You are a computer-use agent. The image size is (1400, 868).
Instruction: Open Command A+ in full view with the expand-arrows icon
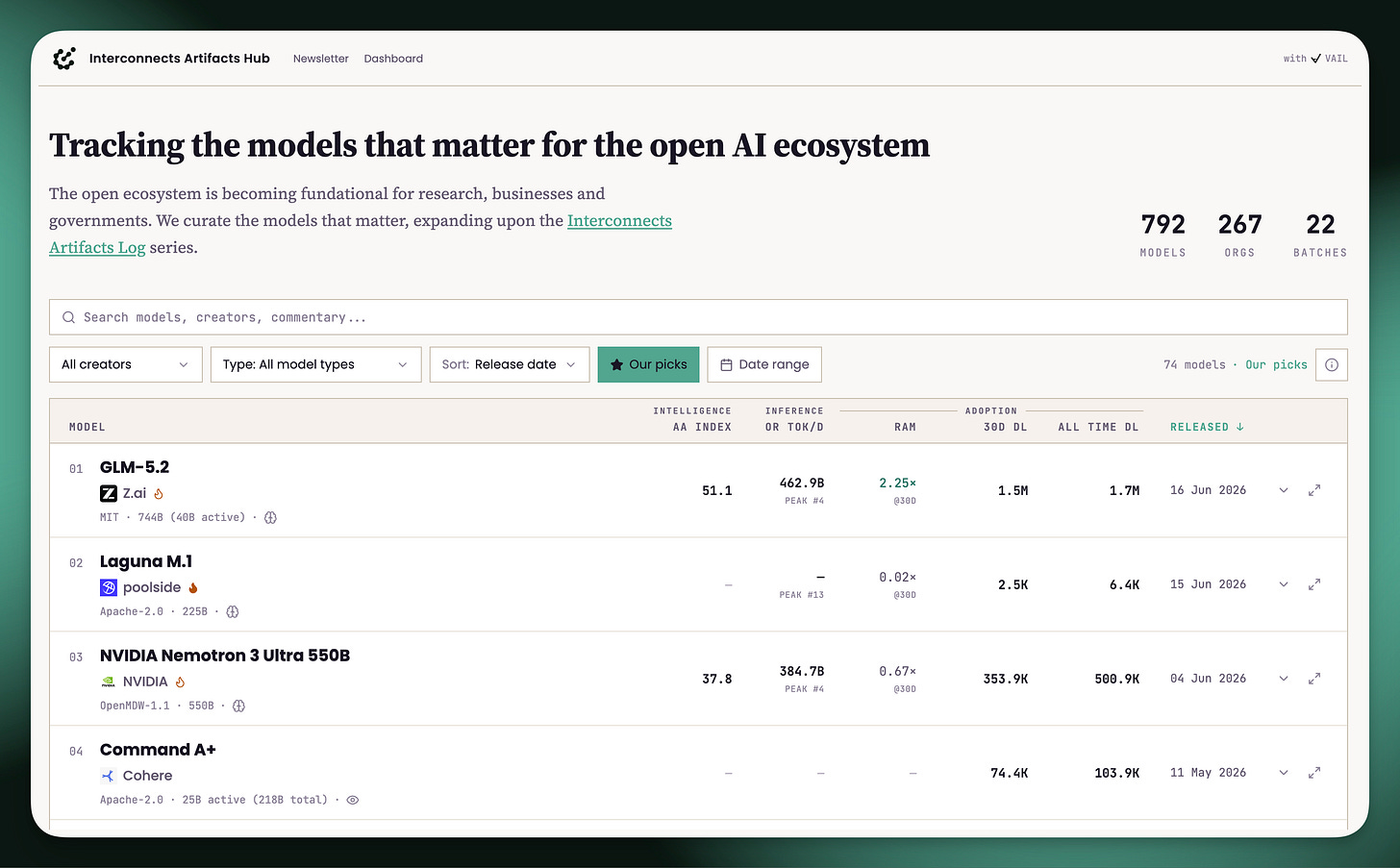pyautogui.click(x=1314, y=773)
